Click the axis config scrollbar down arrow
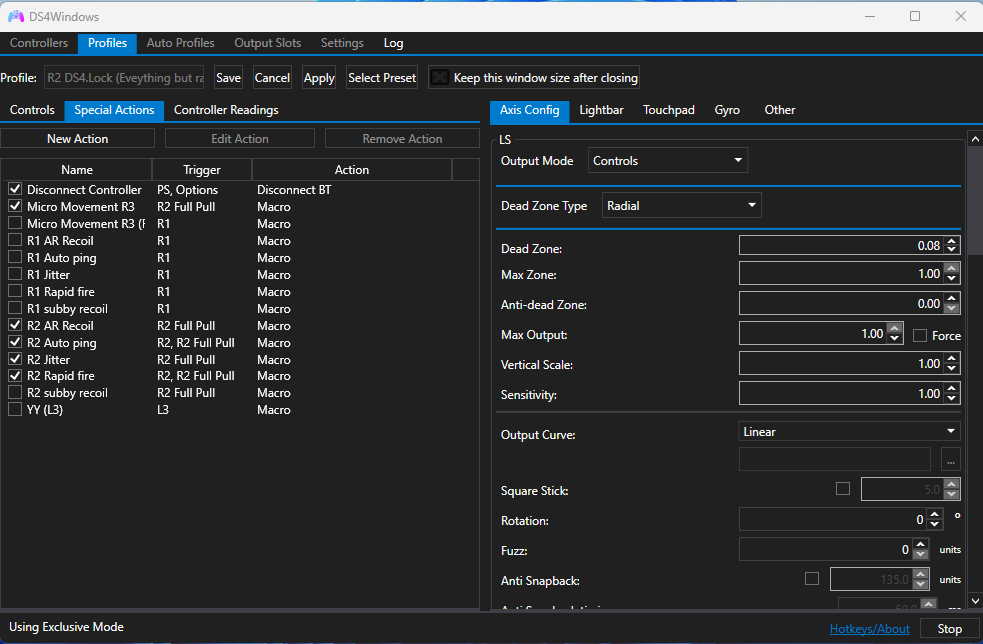The width and height of the screenshot is (983, 644). click(975, 601)
